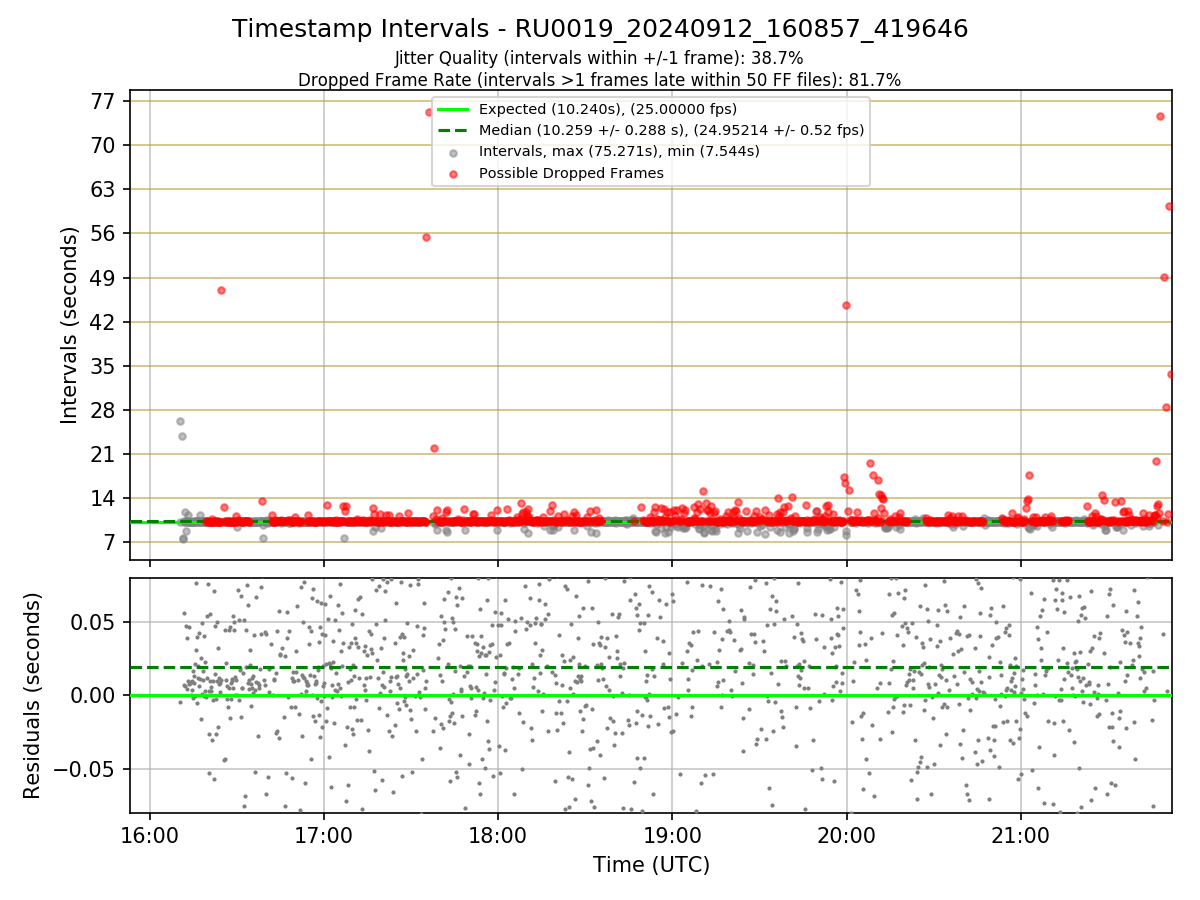
Task: Click the legend entry starting 'Median (10.259'
Action: click(x=671, y=130)
